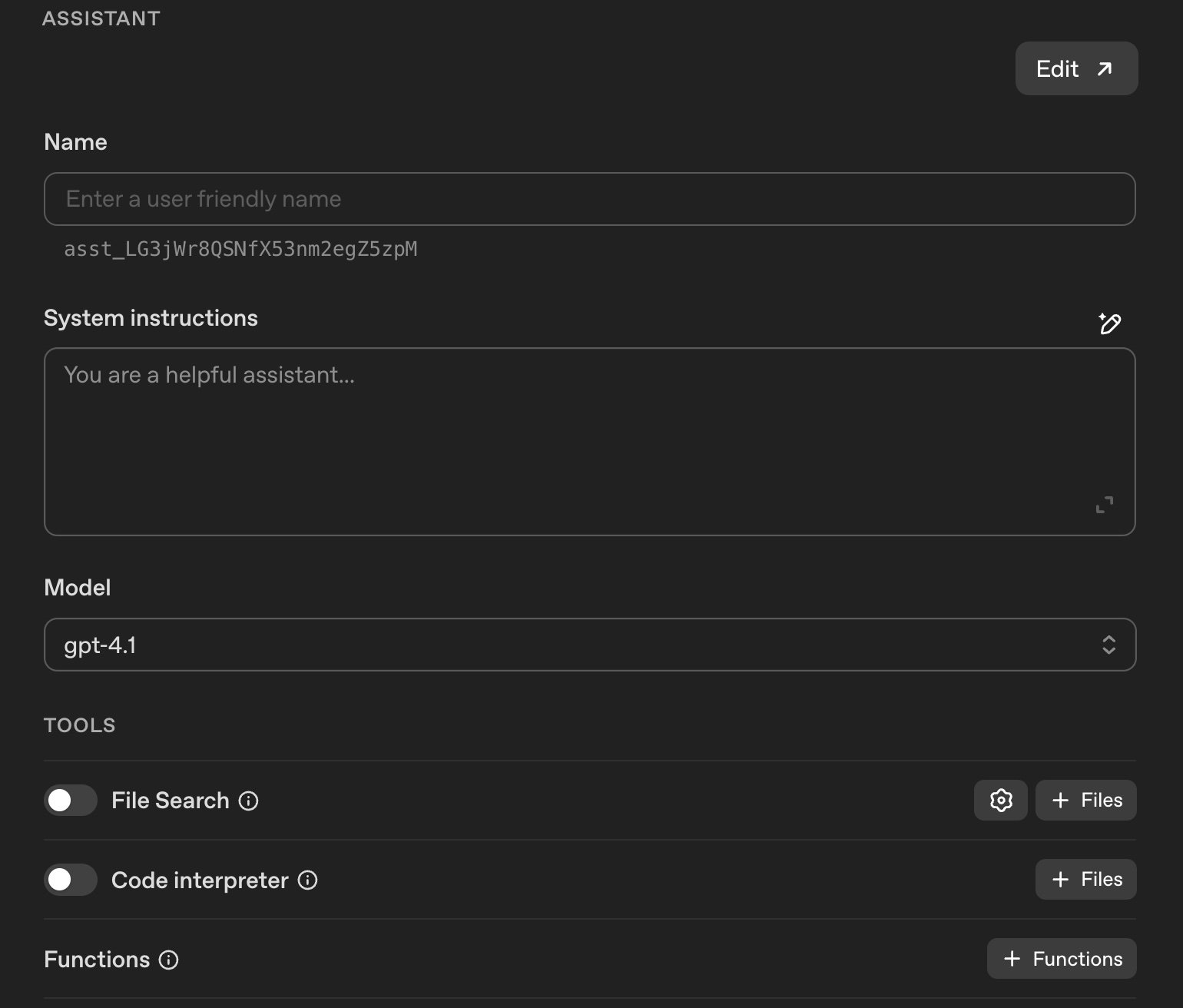Image resolution: width=1183 pixels, height=1008 pixels.
Task: Click the generate instructions magic pen icon
Action: coord(1109,323)
